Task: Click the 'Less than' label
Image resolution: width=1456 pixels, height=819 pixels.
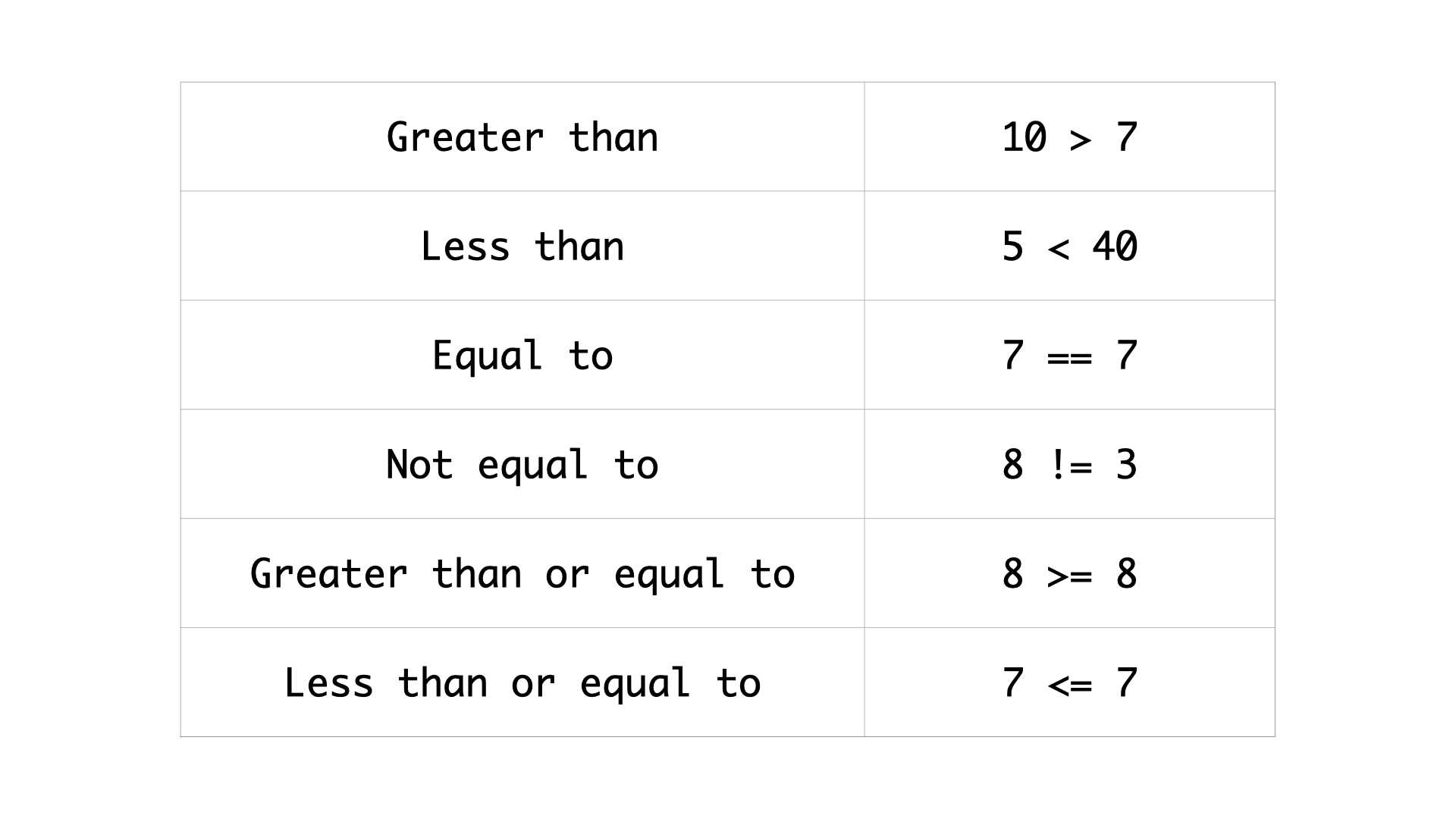Action: (x=522, y=246)
